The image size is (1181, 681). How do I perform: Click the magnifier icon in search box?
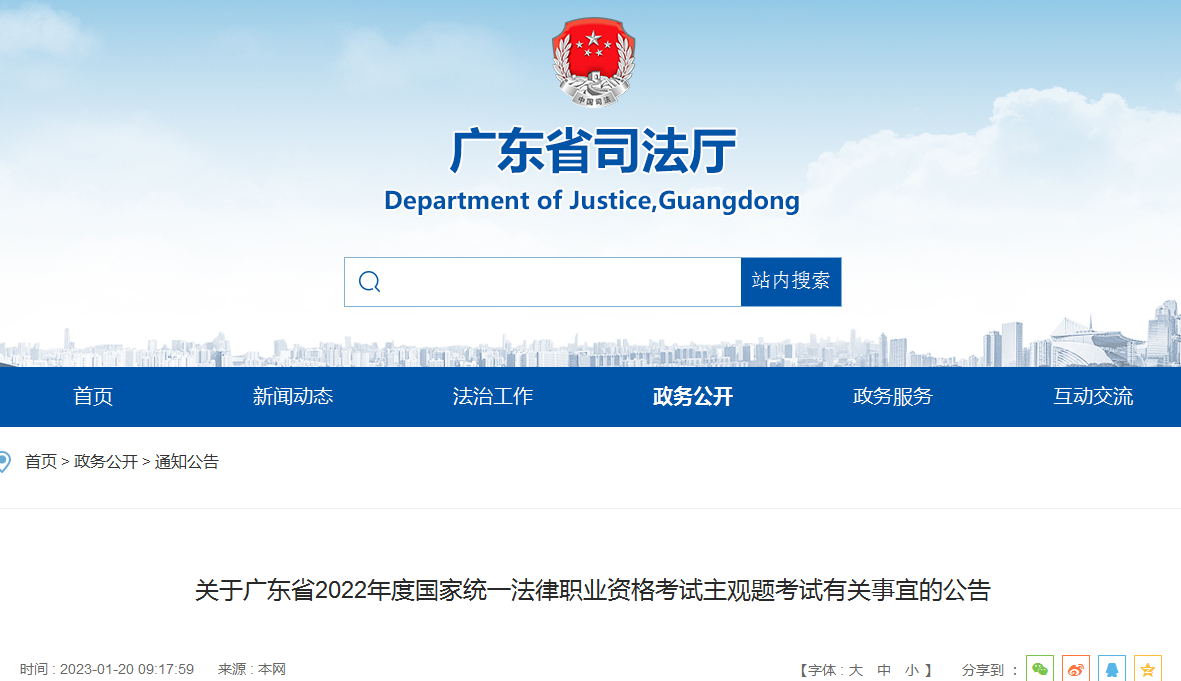pyautogui.click(x=369, y=282)
